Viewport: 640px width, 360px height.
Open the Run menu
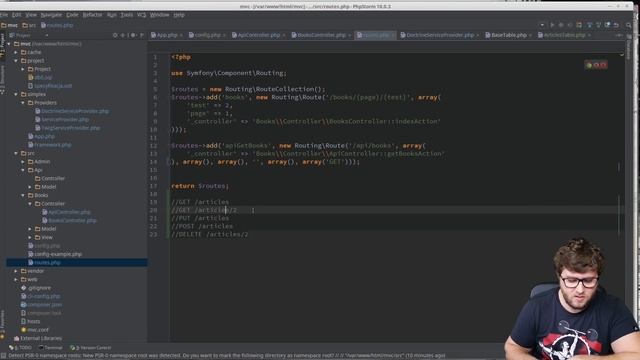click(111, 15)
